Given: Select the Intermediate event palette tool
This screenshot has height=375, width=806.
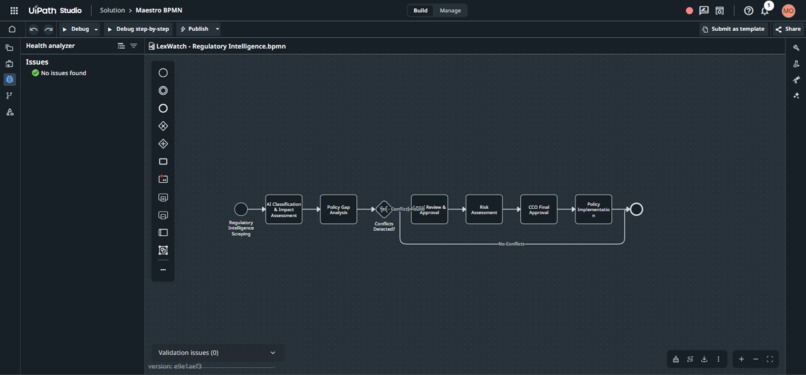Looking at the screenshot, I should (x=163, y=90).
